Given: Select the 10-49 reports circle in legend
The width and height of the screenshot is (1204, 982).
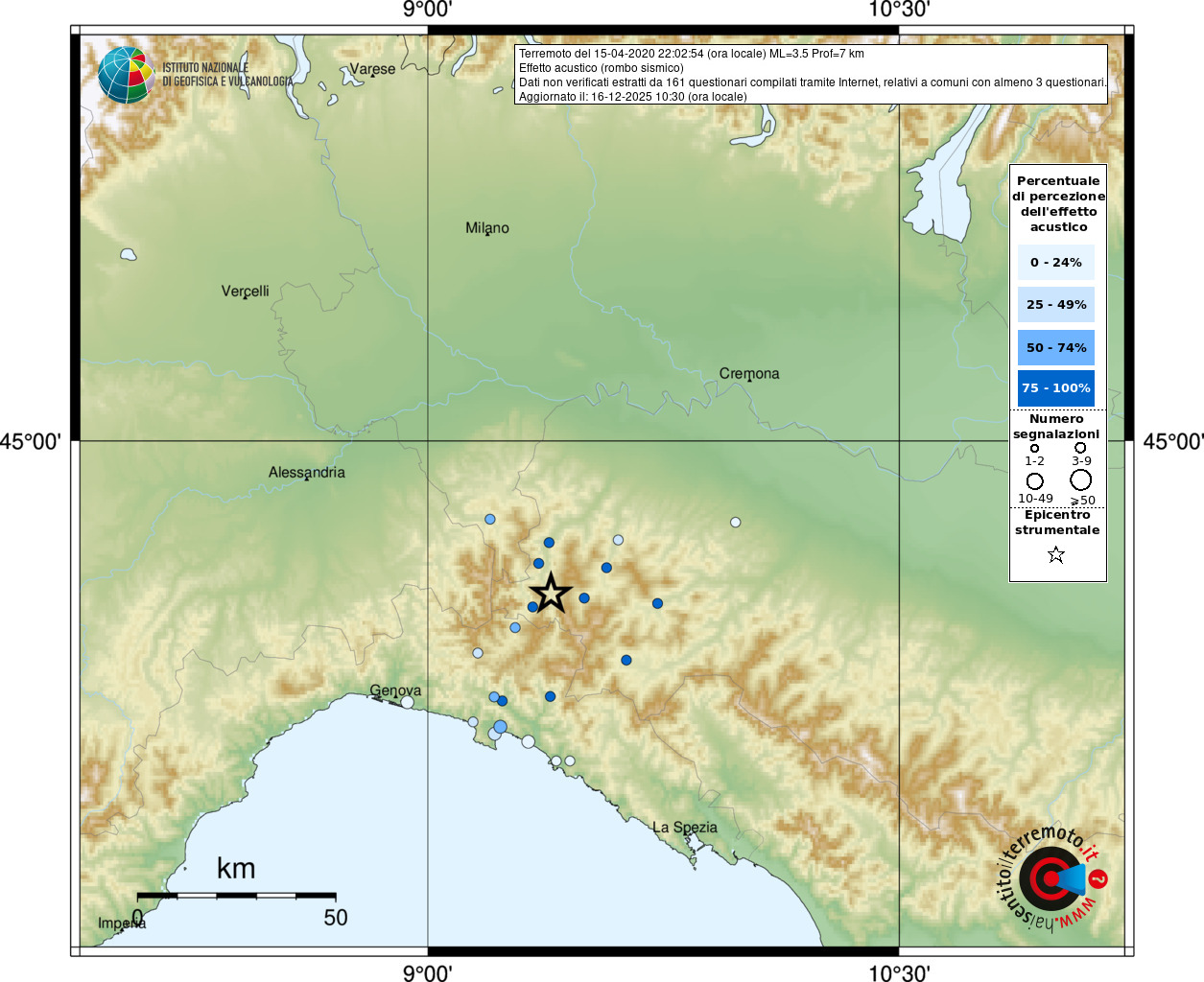Looking at the screenshot, I should [1034, 480].
